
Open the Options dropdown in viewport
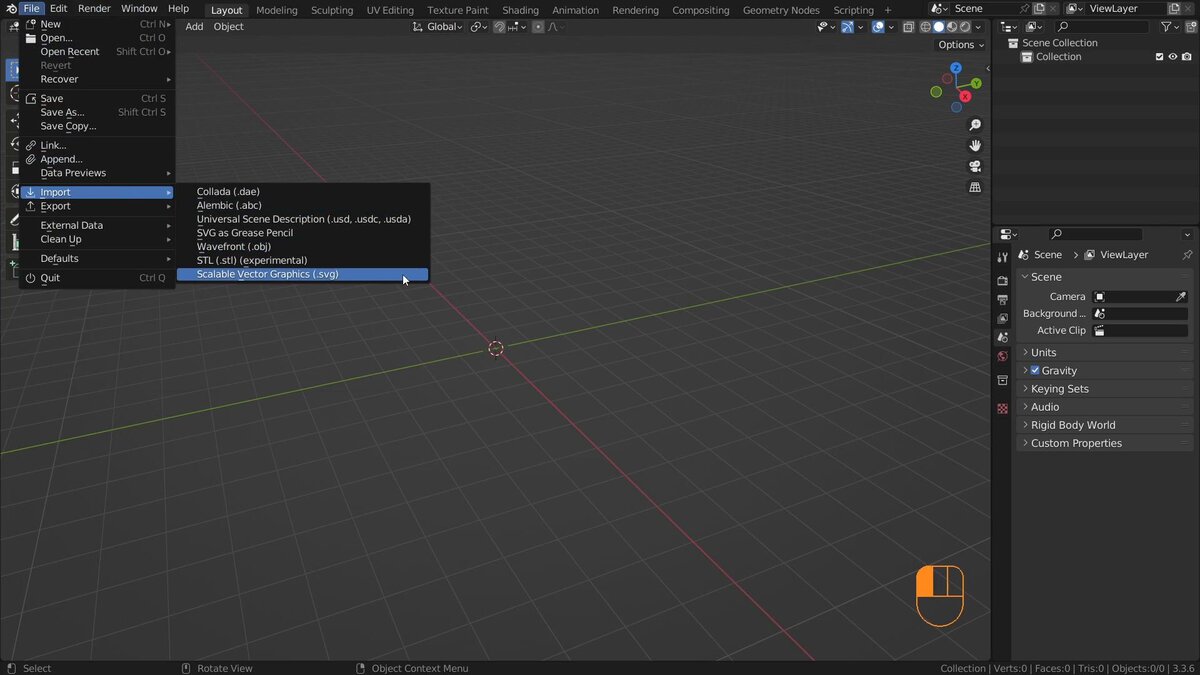961,45
